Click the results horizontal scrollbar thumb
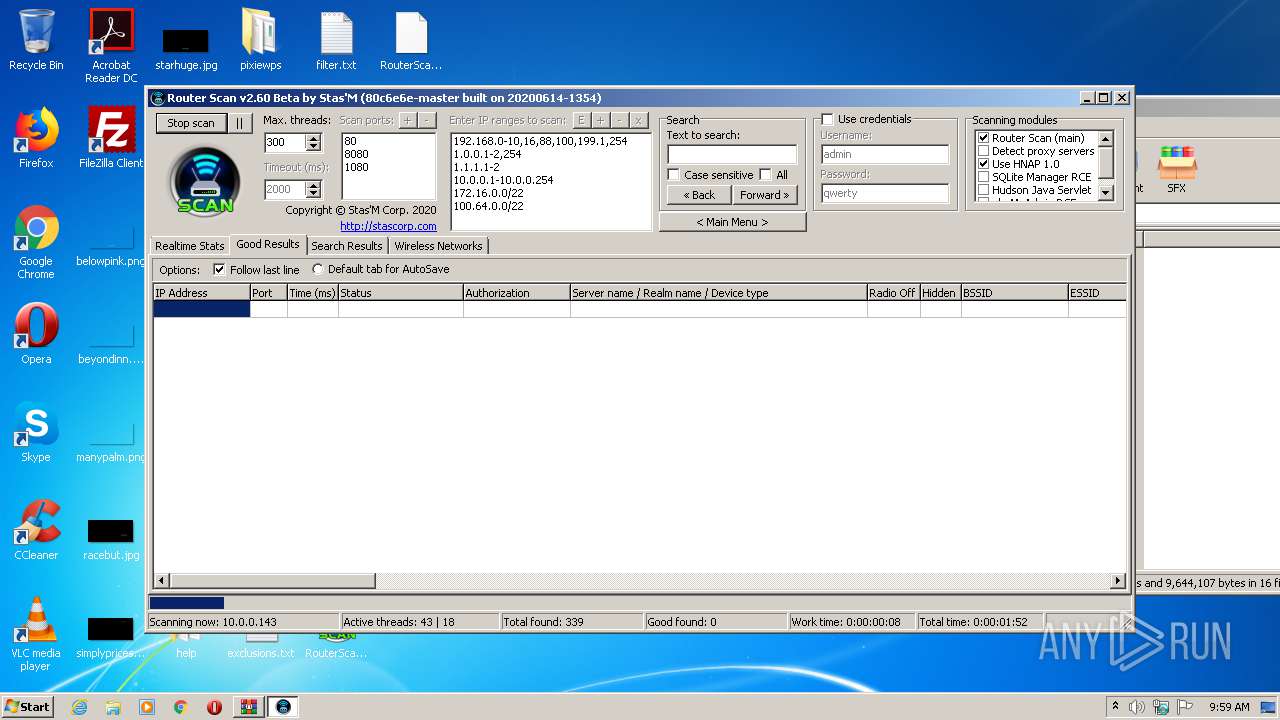The image size is (1280, 720). pos(273,581)
